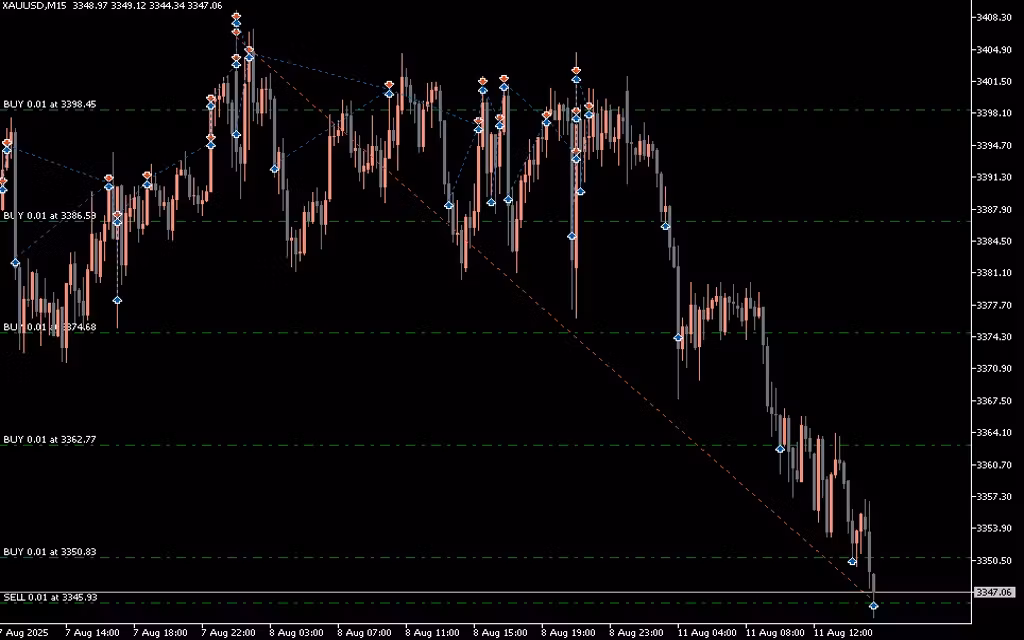Click the BUY 0.01 at 3398.45 order label

click(x=50, y=104)
